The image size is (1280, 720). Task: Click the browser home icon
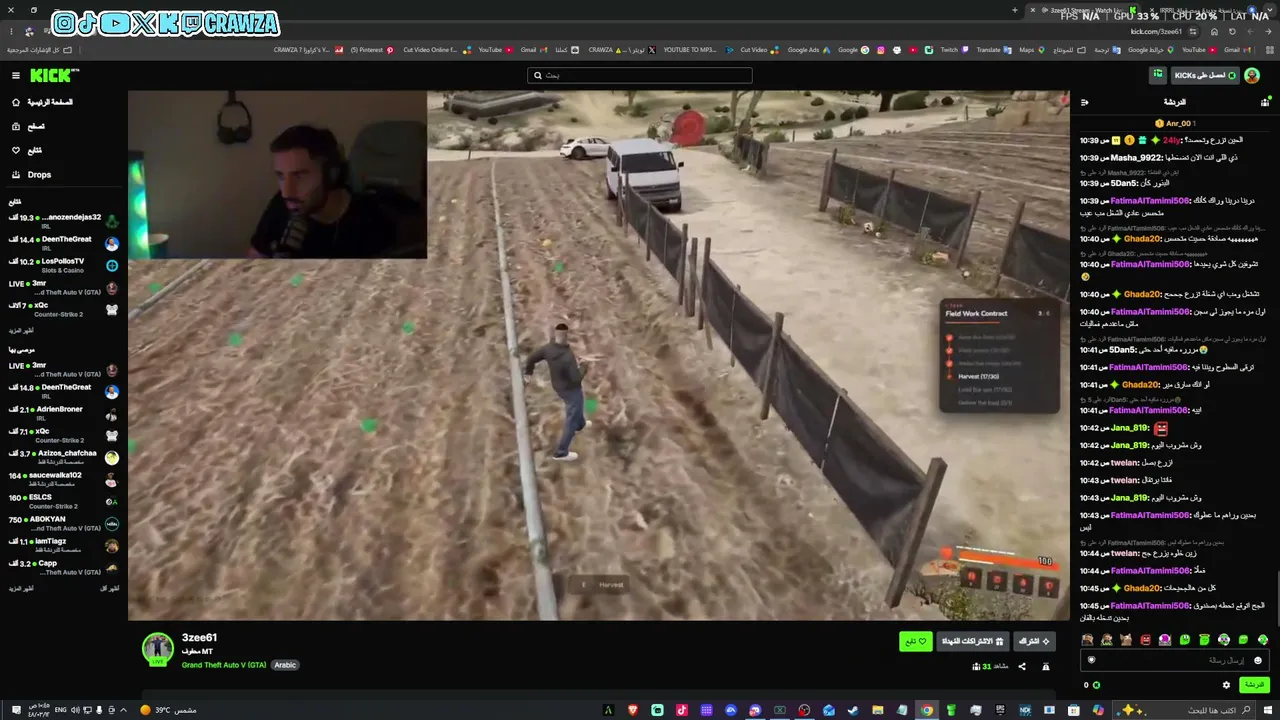click(x=1214, y=31)
